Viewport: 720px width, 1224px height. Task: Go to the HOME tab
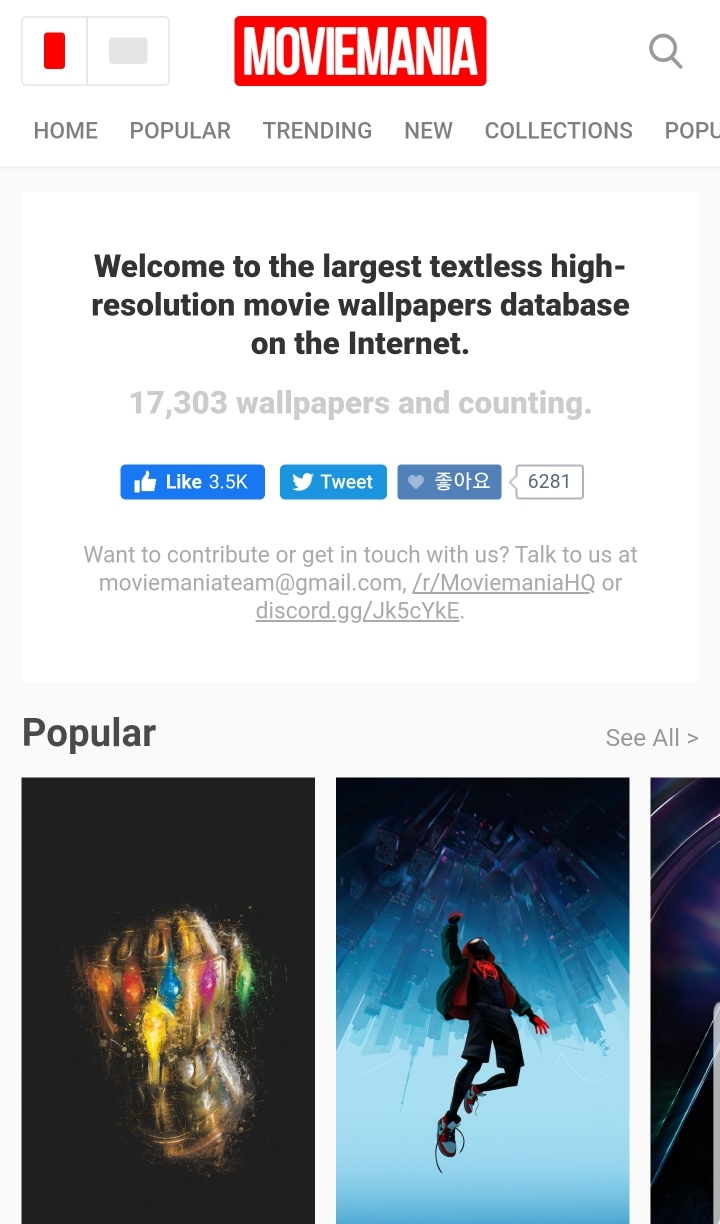[66, 131]
